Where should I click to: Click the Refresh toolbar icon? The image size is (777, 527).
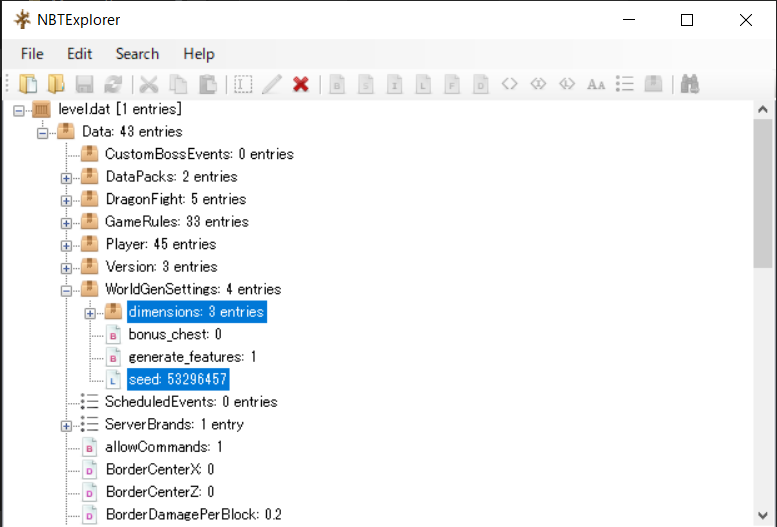[x=113, y=84]
